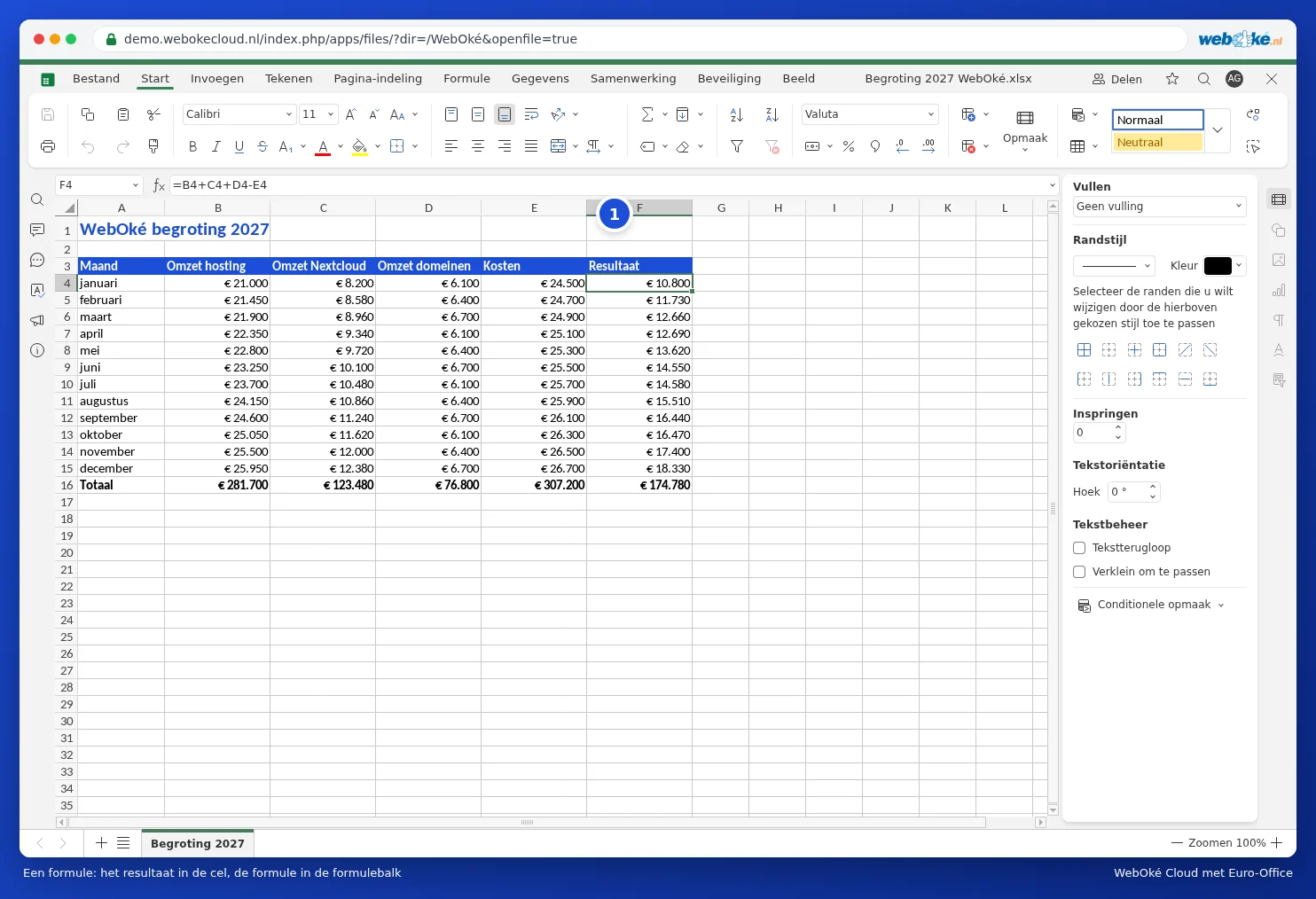Viewport: 1316px width, 899px height.
Task: Mark document as favorite with star
Action: click(1172, 79)
